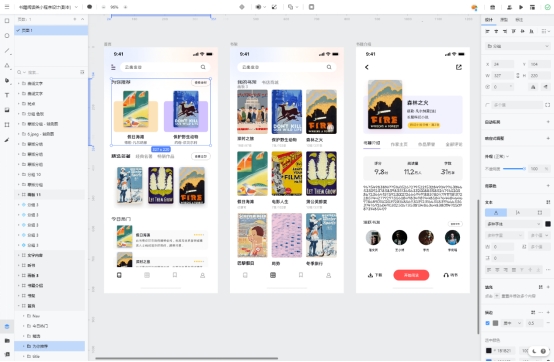This screenshot has width=554, height=362.
Task: Collapse the pages list with the chevron
Action: point(82,19)
